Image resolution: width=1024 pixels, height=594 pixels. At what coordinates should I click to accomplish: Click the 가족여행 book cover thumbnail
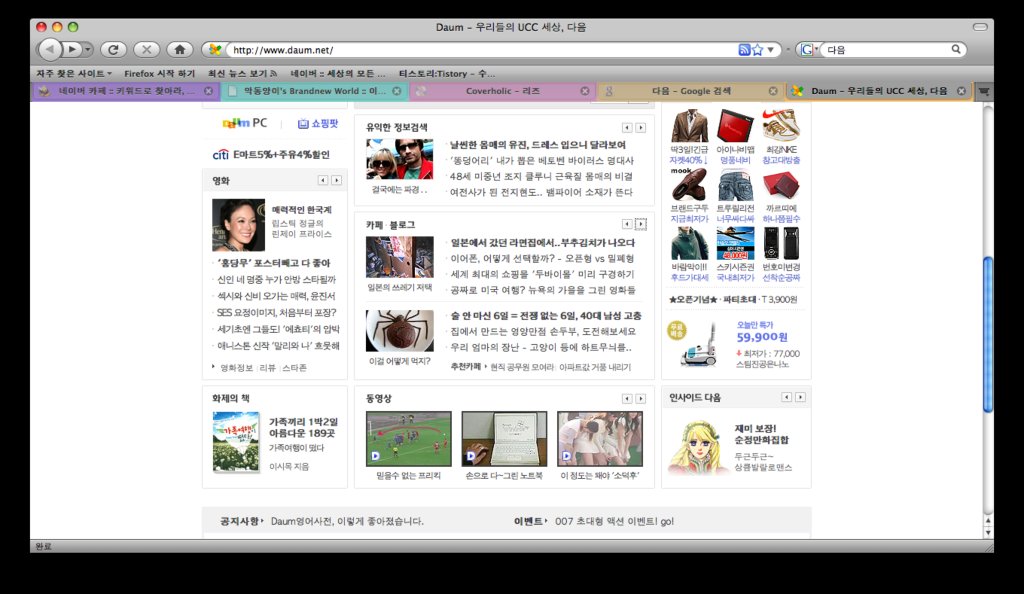pyautogui.click(x=236, y=442)
